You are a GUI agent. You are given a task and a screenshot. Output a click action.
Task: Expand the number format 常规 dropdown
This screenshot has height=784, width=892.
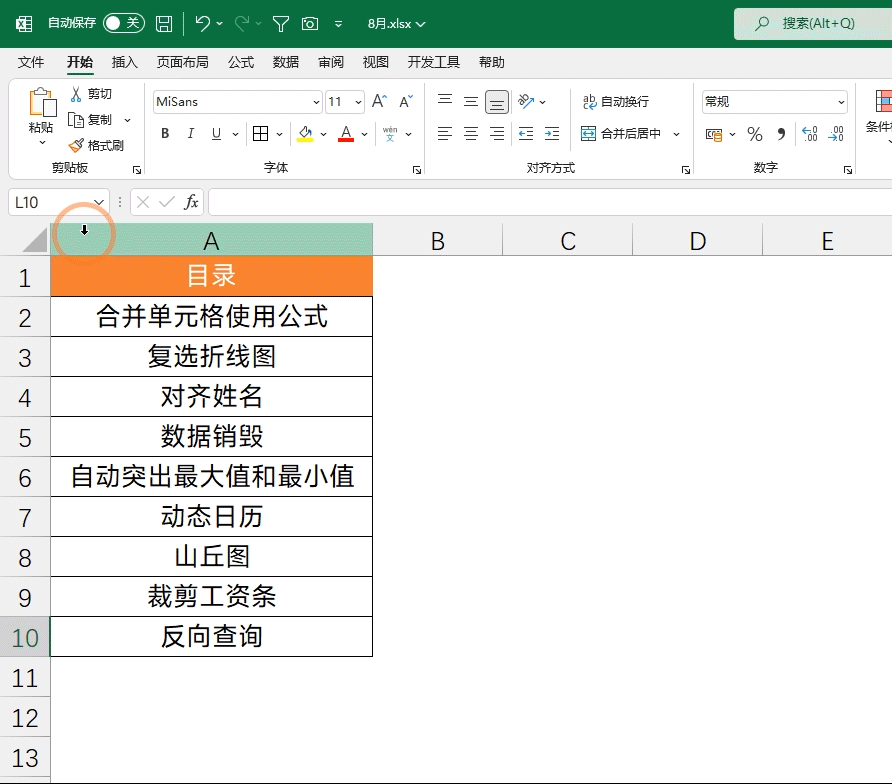pos(841,102)
